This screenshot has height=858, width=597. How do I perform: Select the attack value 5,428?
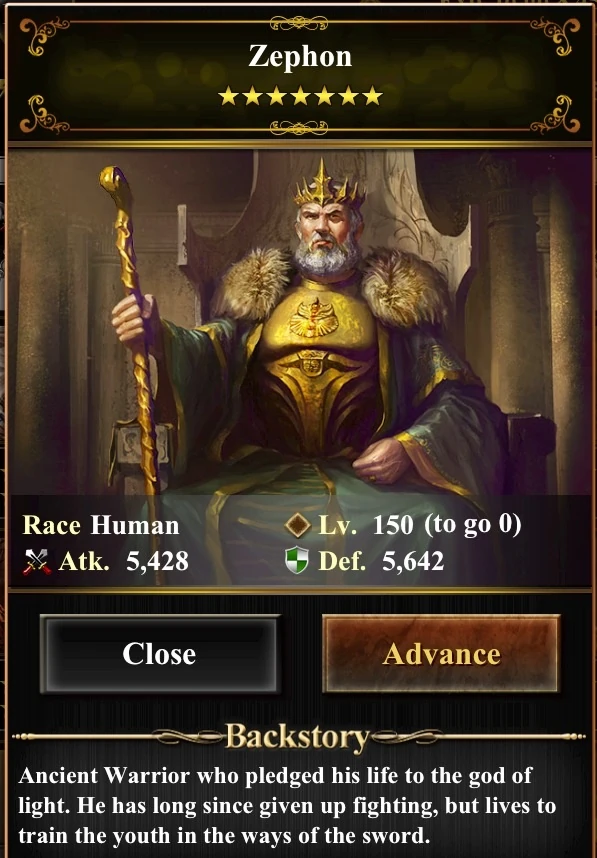click(x=158, y=561)
